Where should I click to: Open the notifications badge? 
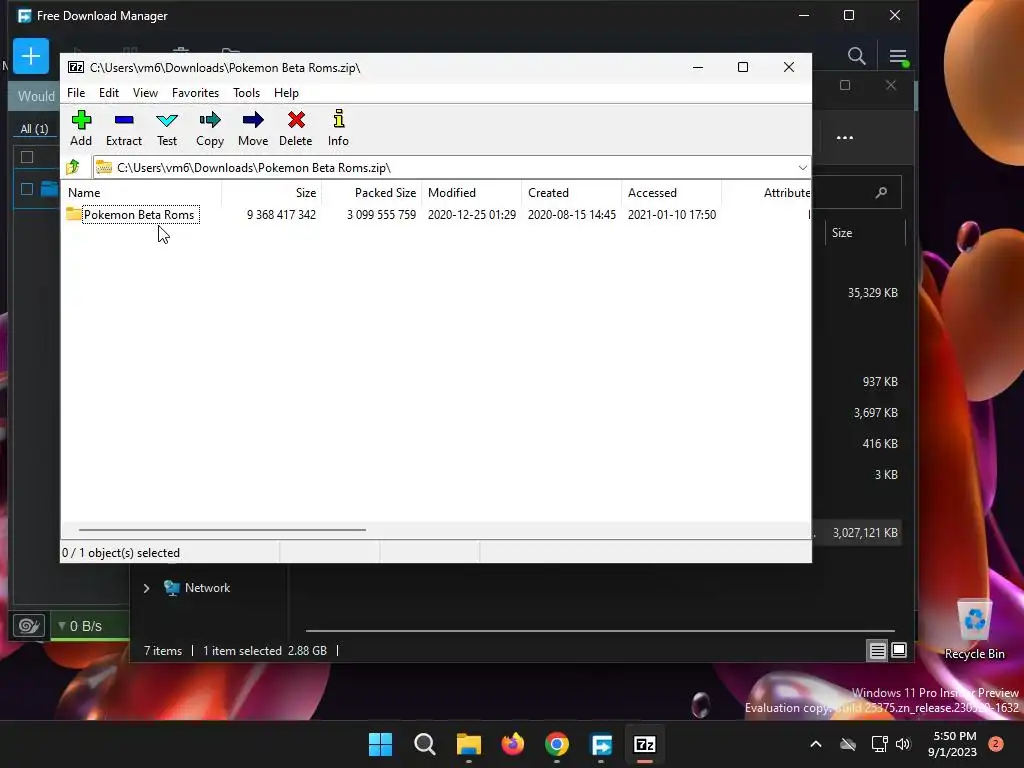point(996,744)
